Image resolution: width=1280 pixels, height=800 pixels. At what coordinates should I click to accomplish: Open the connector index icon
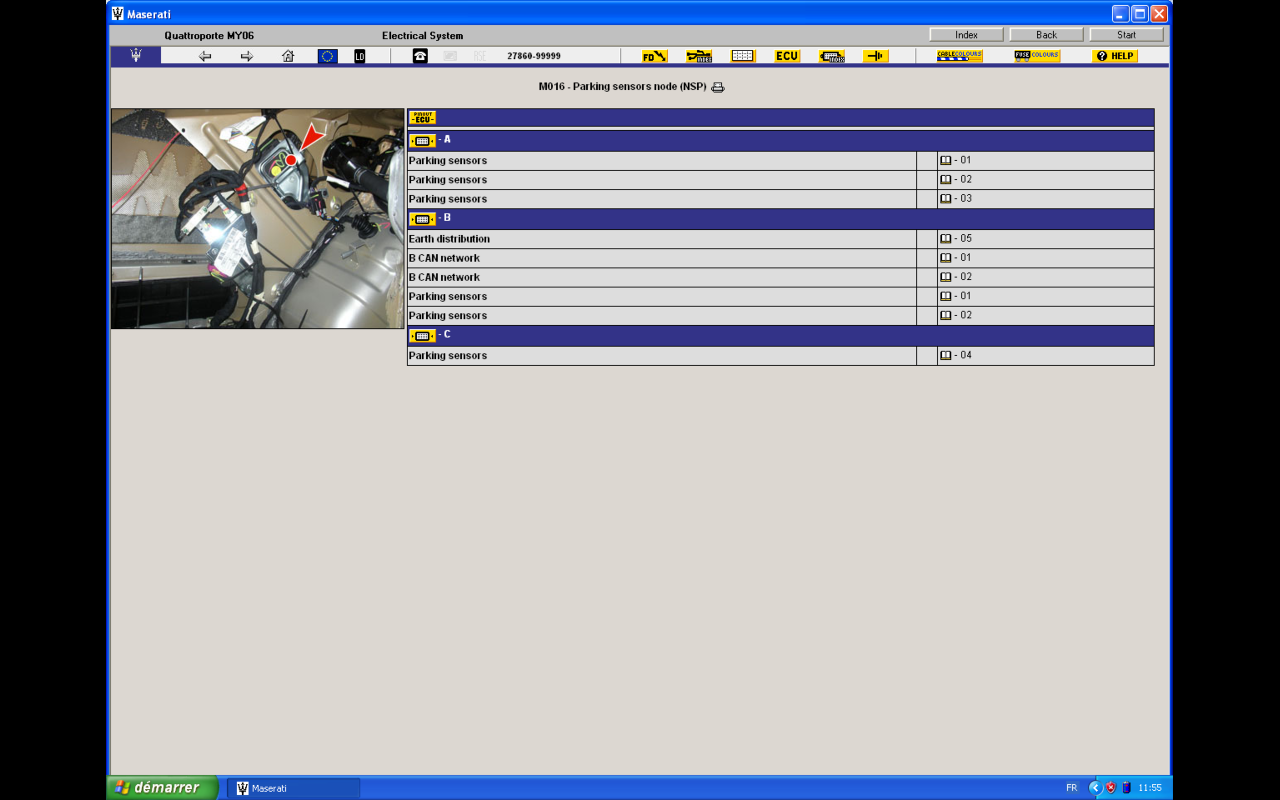832,56
